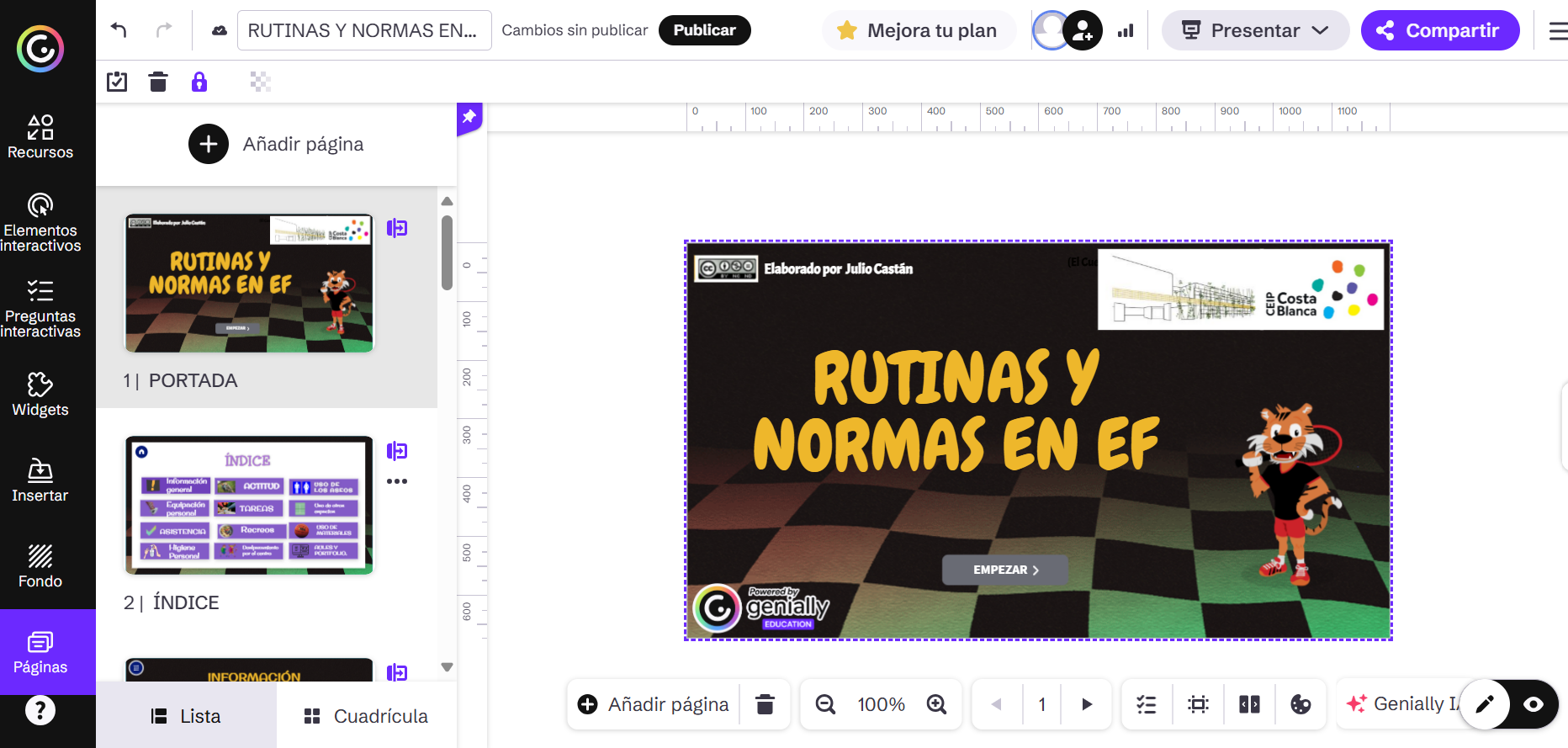Click the Compartir button
1568x748 pixels.
click(1439, 30)
